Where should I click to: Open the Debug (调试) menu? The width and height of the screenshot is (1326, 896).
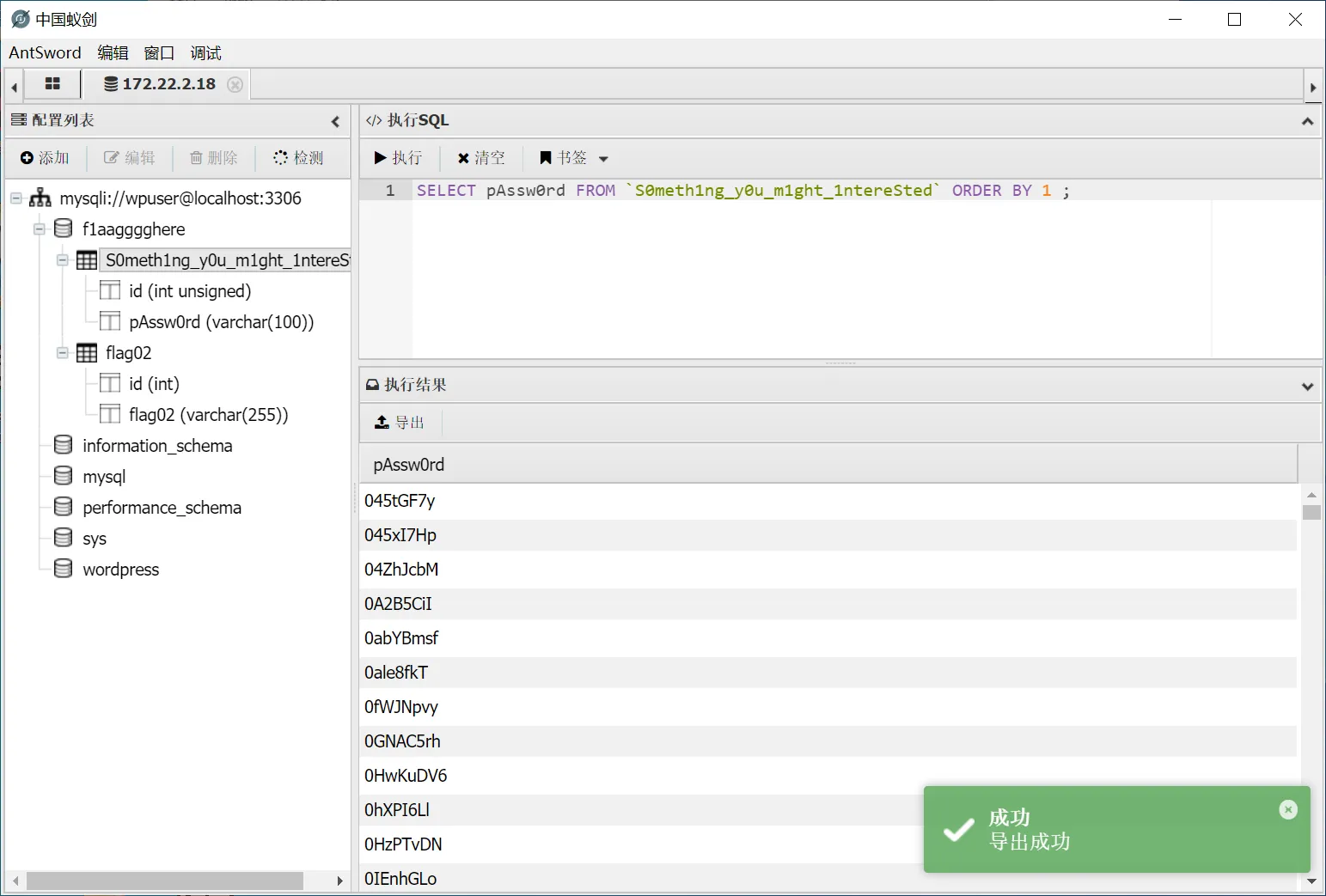(205, 53)
